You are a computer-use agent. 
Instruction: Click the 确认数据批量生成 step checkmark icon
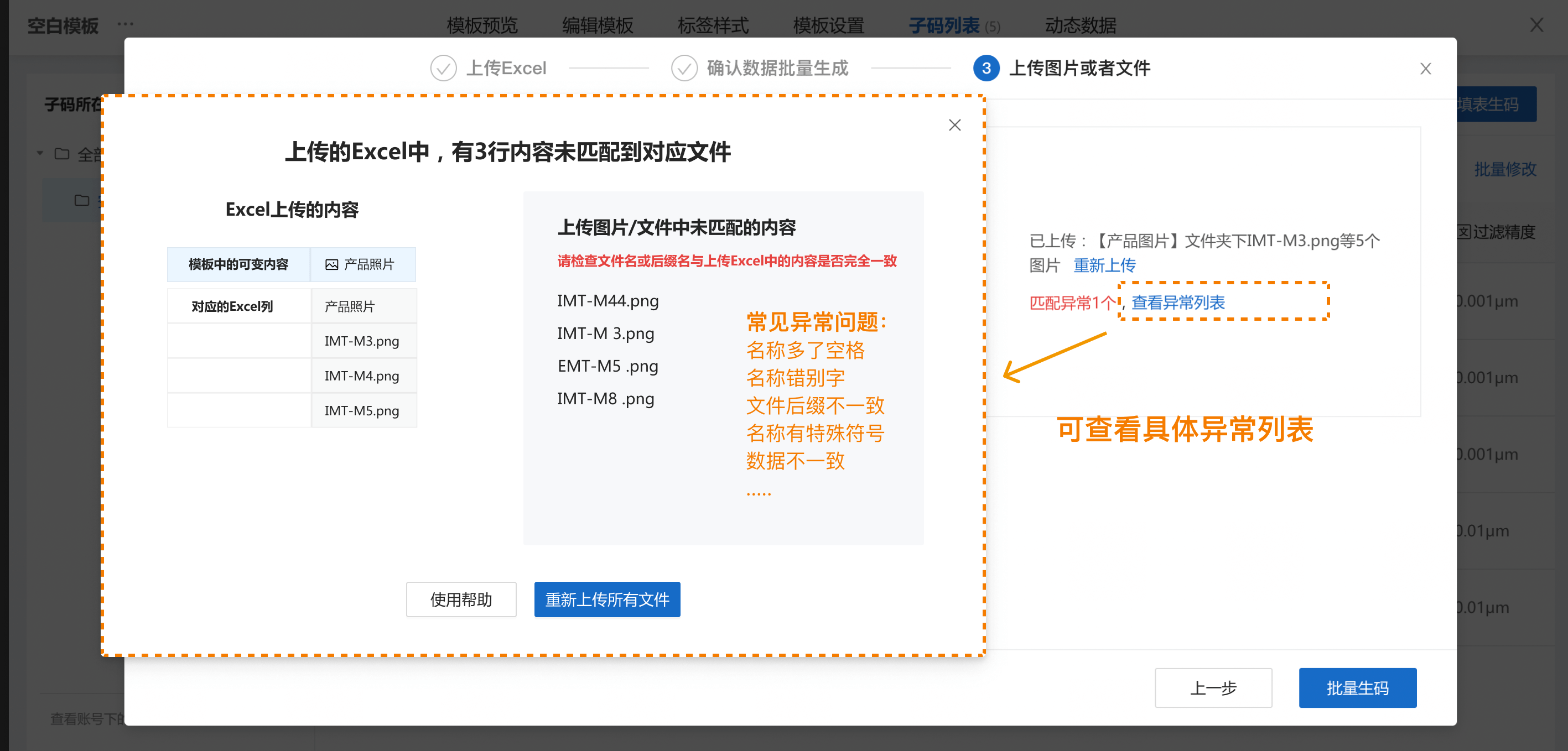click(684, 68)
